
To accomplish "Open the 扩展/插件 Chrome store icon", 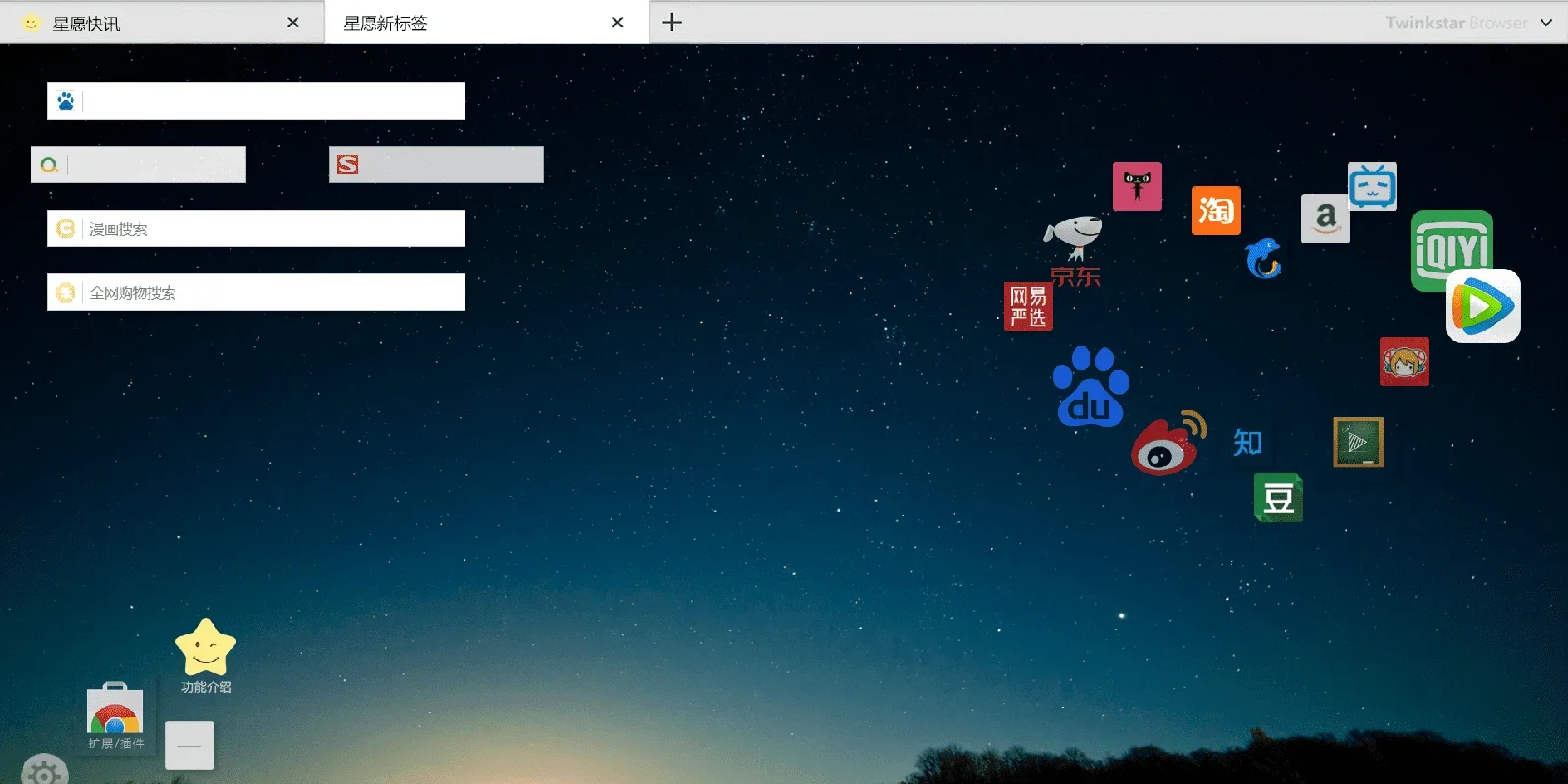I will (x=116, y=715).
